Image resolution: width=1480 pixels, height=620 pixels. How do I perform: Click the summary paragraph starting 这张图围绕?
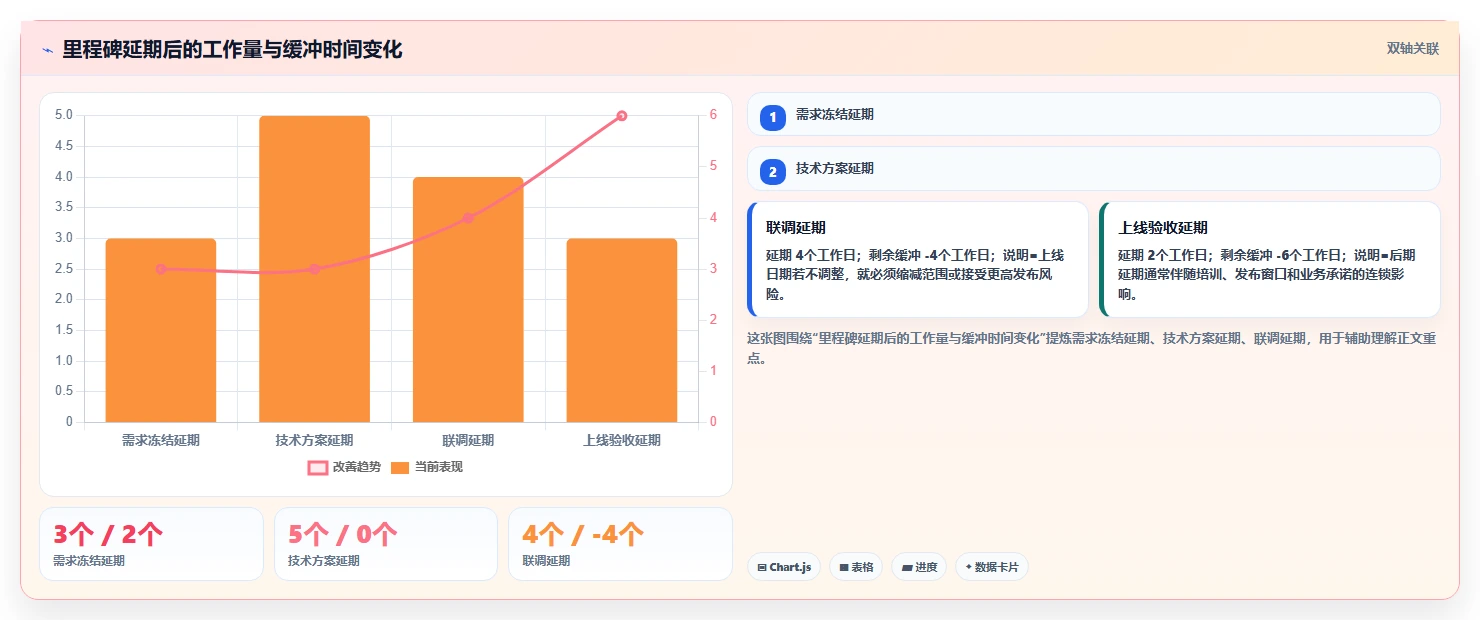tap(1092, 348)
